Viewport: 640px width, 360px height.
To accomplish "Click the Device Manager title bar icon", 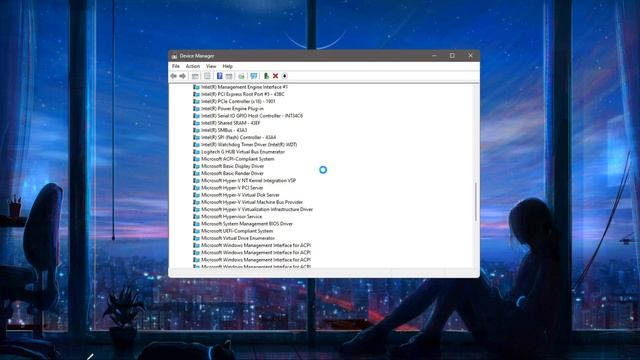I will tap(174, 56).
